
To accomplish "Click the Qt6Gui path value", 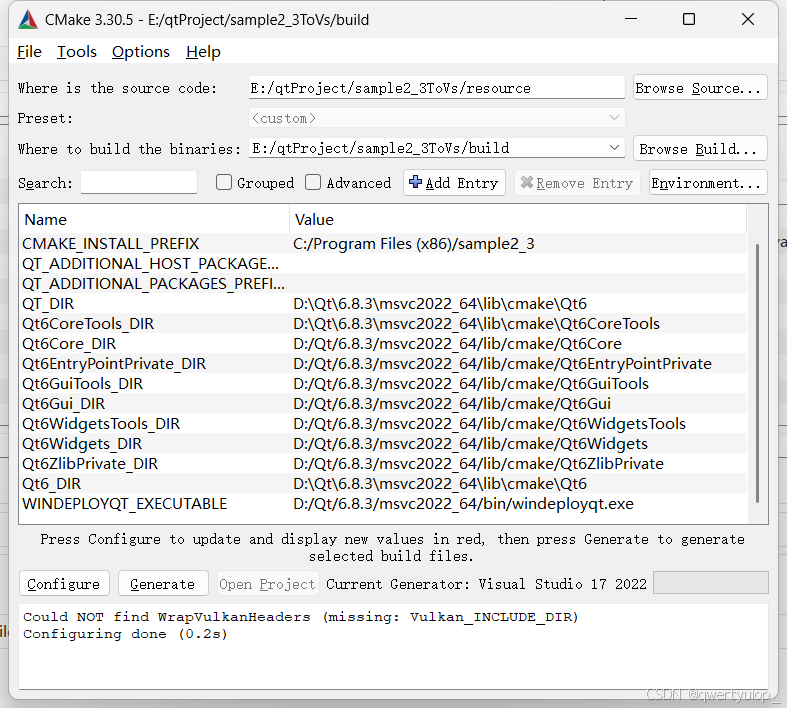I will [x=452, y=404].
